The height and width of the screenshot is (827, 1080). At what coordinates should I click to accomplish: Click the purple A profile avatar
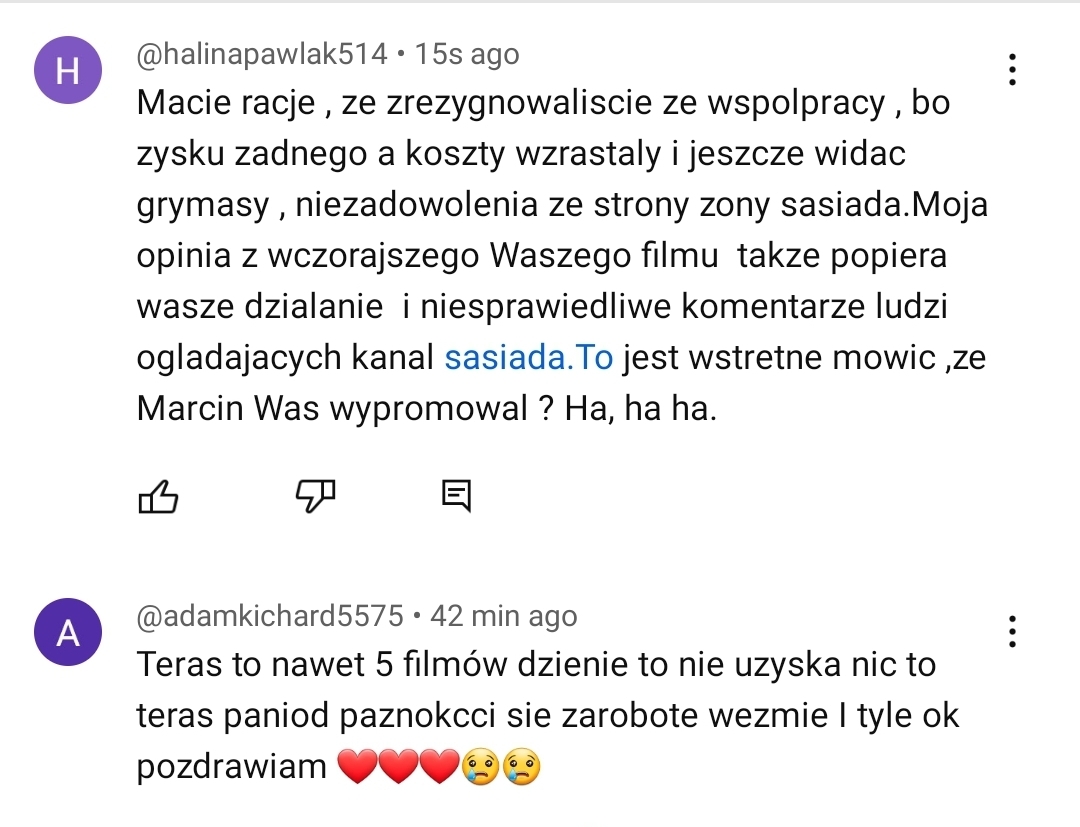click(x=68, y=633)
